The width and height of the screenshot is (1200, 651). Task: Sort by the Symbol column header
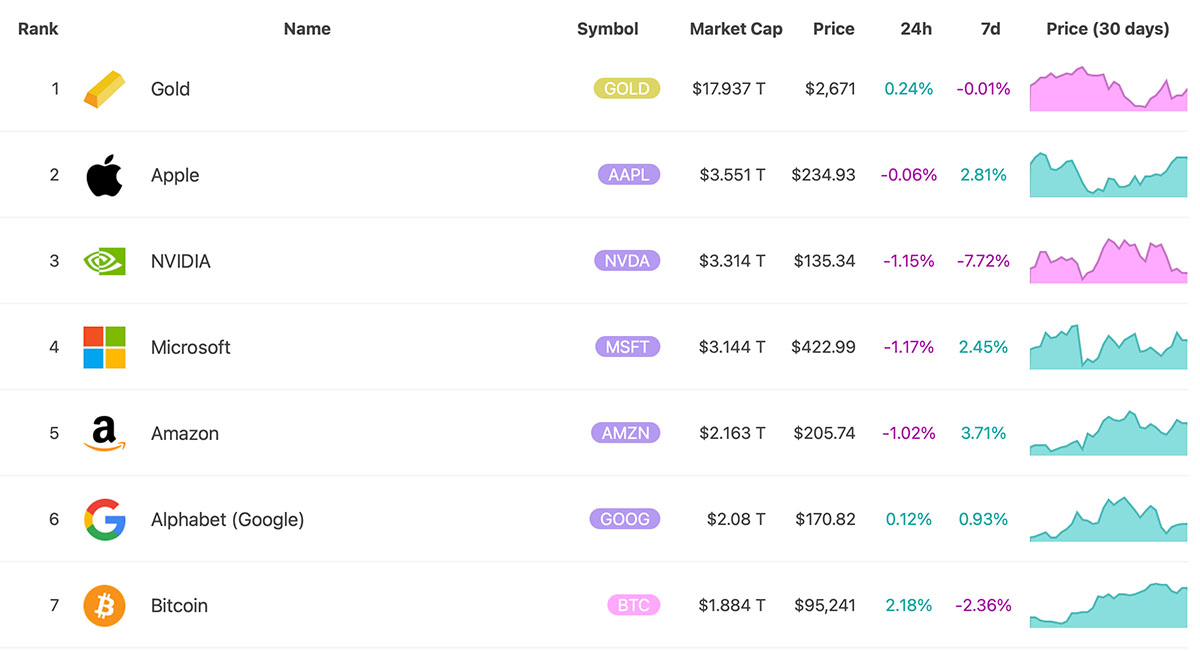[607, 29]
